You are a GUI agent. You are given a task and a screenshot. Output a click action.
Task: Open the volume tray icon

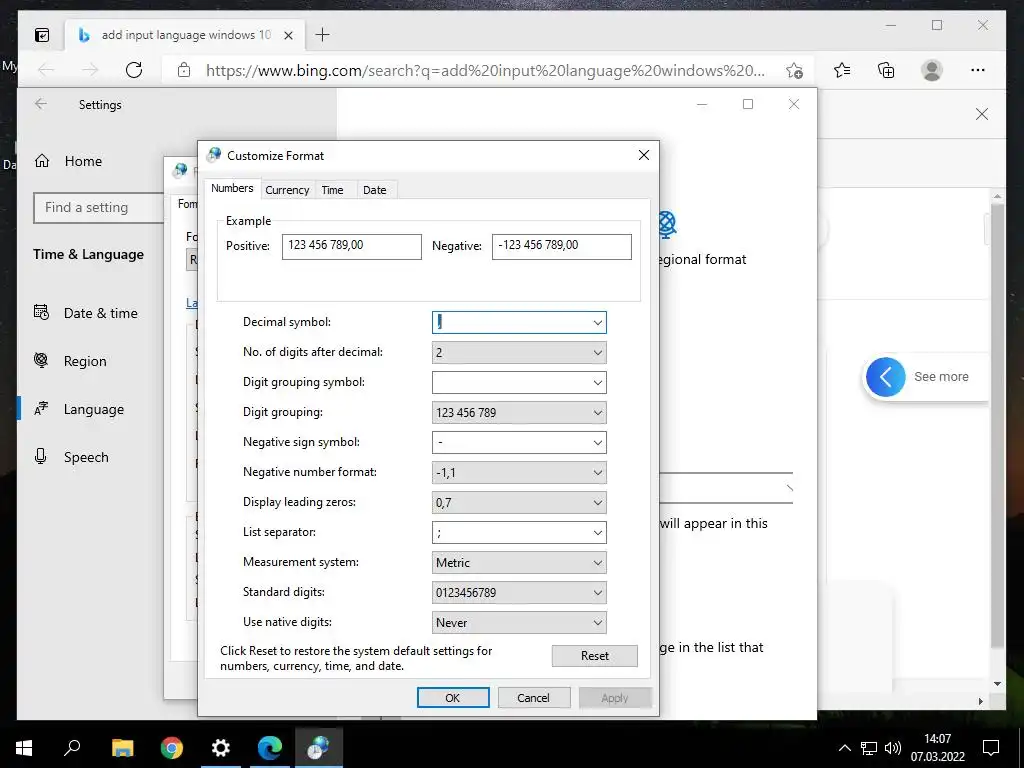pos(893,748)
